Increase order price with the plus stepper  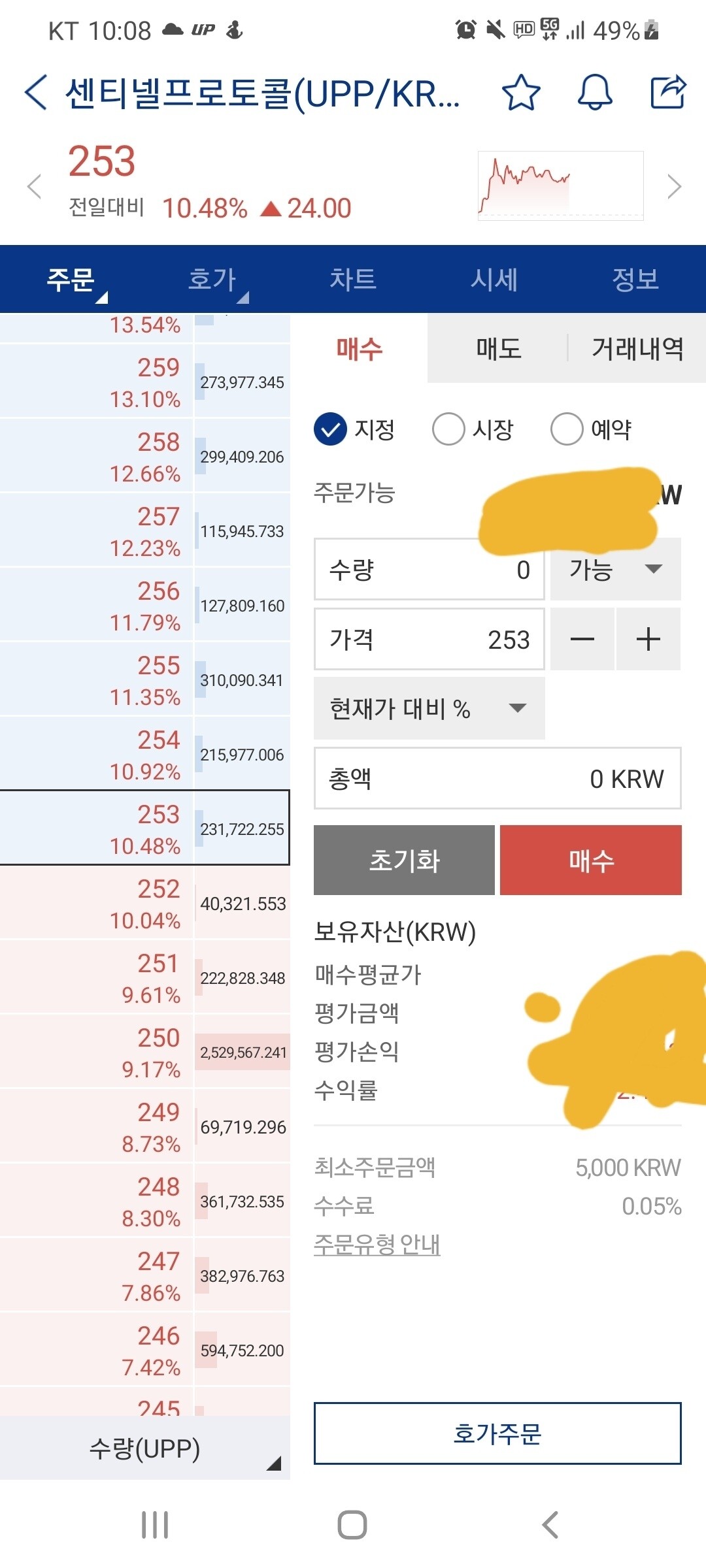tap(648, 639)
